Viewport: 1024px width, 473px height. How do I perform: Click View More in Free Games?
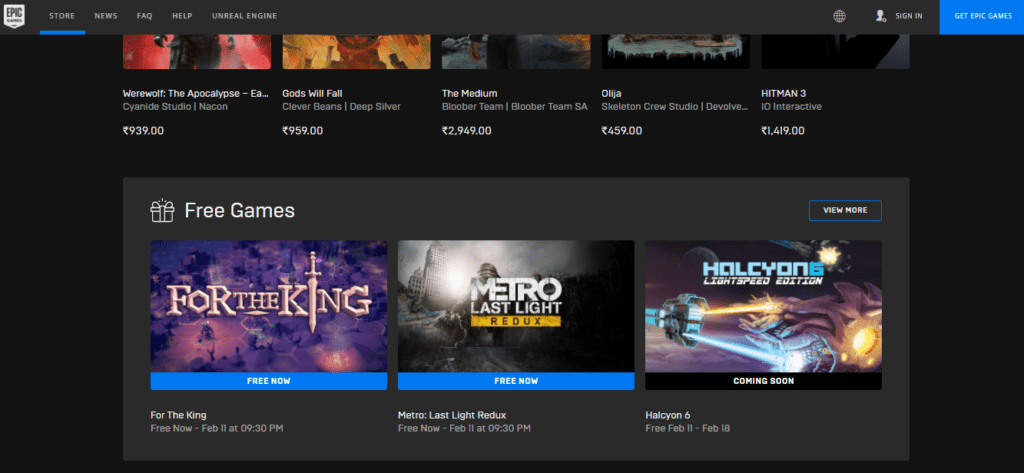[845, 210]
